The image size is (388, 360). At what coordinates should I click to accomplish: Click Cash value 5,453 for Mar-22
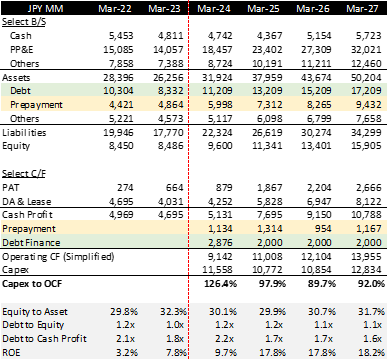[121, 36]
